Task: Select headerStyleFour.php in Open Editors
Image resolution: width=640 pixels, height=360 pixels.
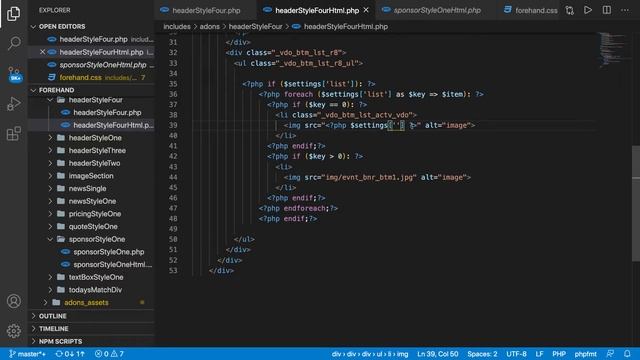Action: tap(92, 39)
